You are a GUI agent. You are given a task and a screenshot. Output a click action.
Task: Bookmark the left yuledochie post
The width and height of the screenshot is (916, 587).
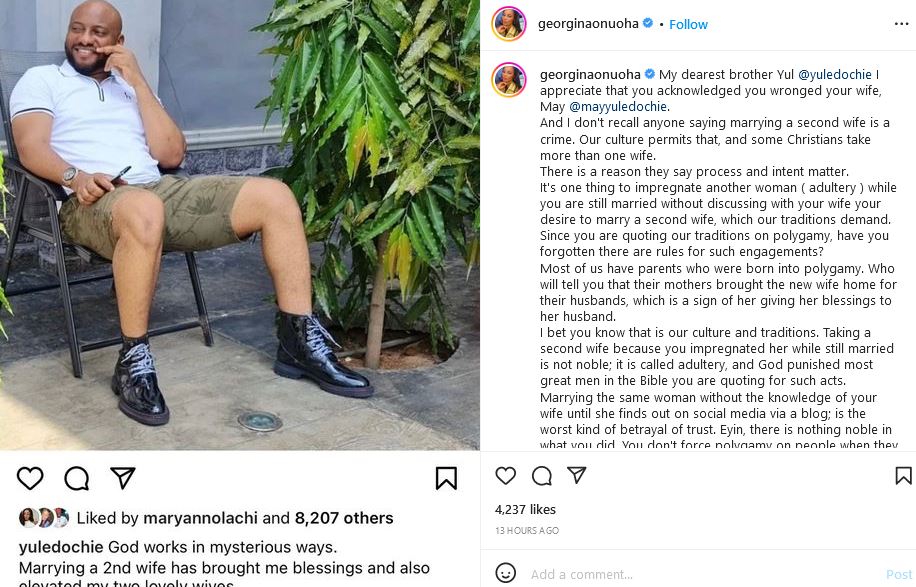tap(446, 479)
